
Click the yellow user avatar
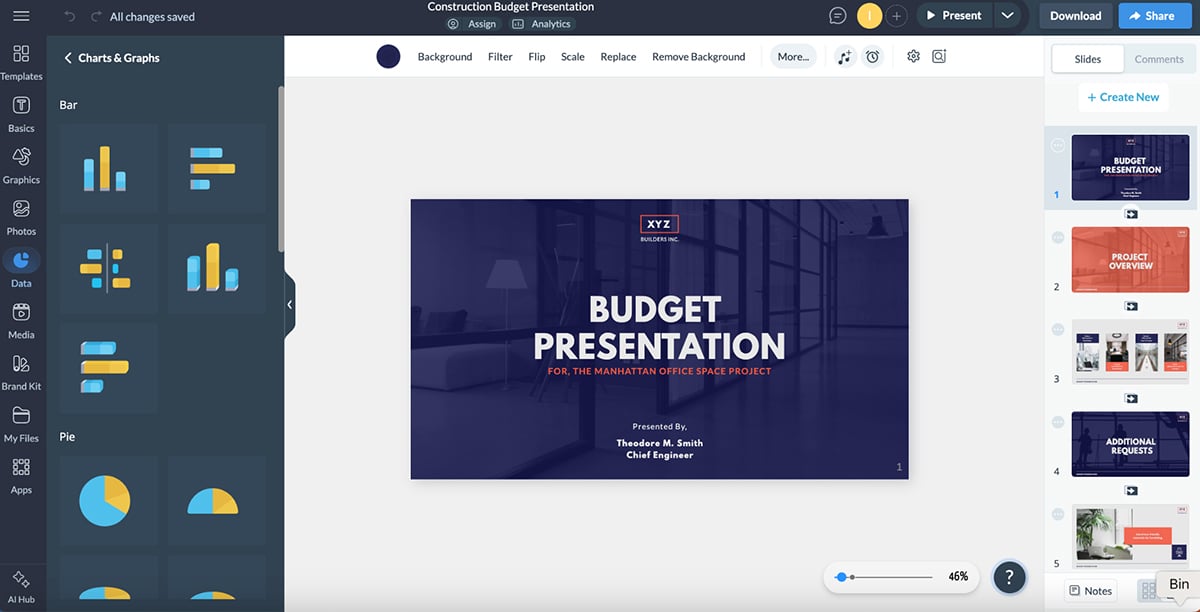(870, 16)
